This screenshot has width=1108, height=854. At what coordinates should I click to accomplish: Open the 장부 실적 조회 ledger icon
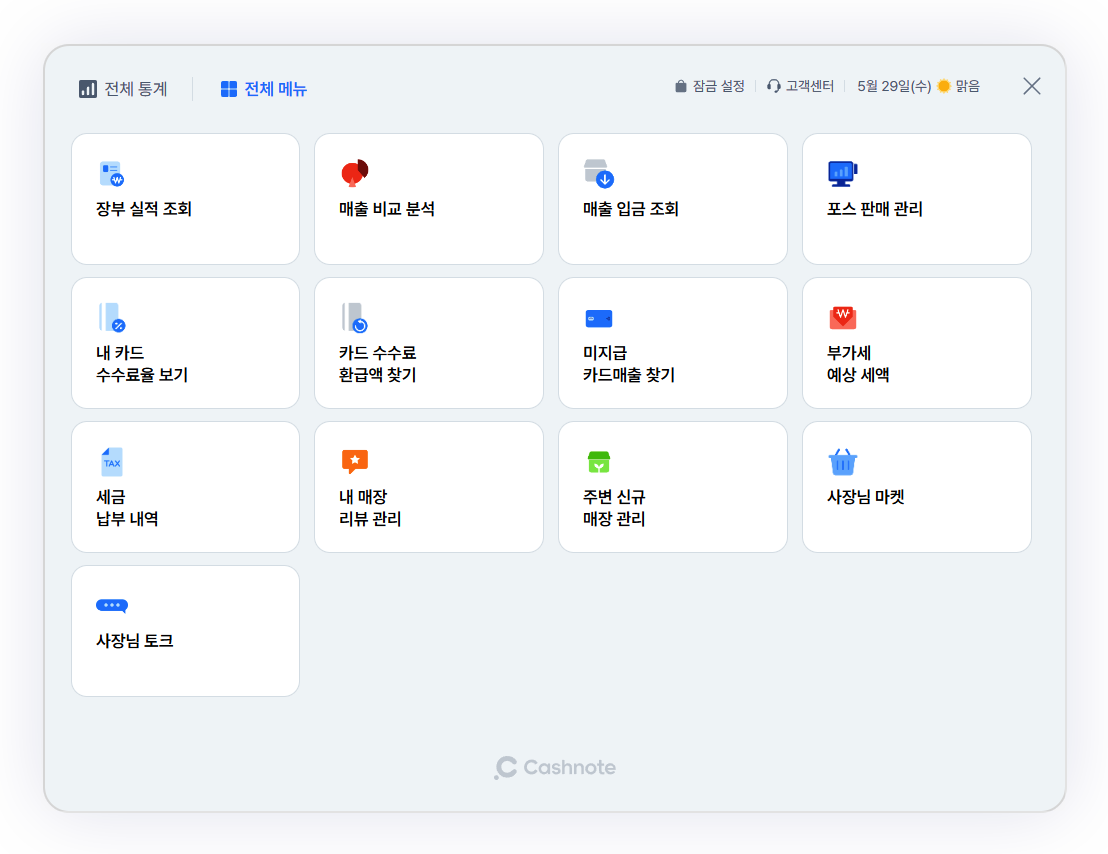[x=111, y=174]
